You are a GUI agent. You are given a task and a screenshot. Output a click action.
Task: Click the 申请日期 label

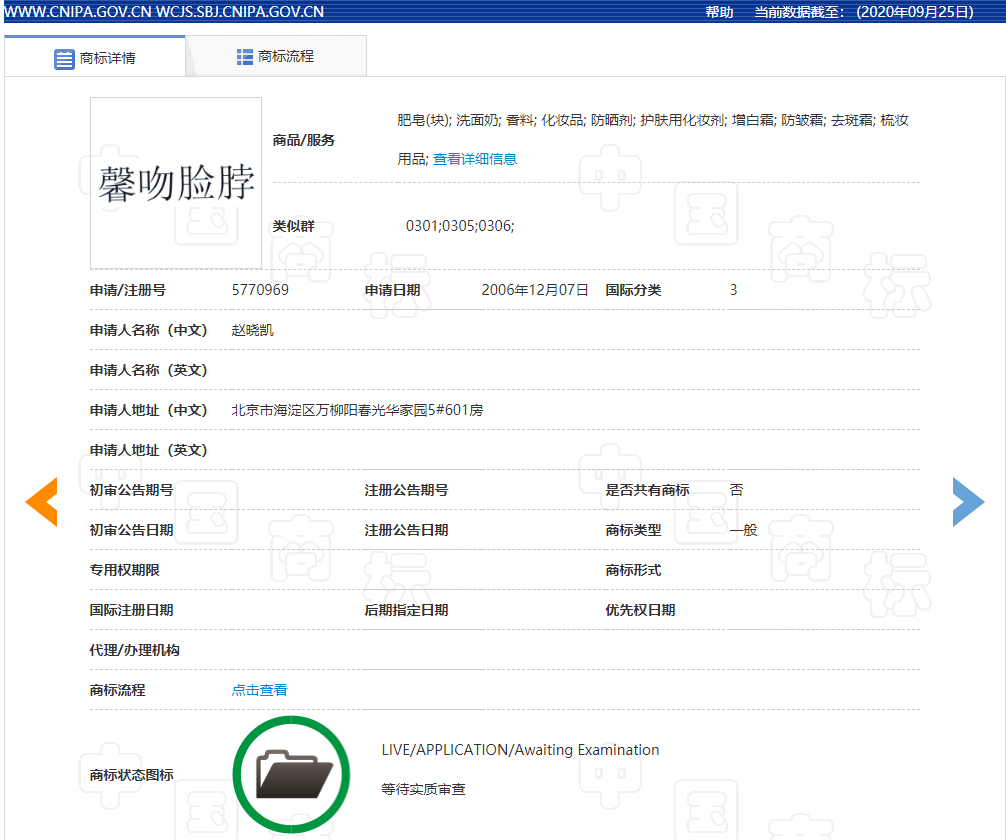tap(393, 290)
